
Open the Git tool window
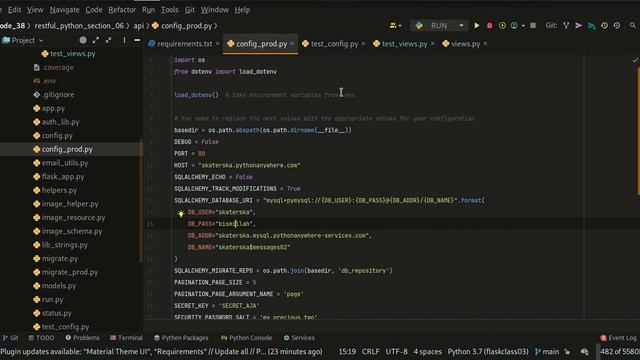[x=11, y=338]
